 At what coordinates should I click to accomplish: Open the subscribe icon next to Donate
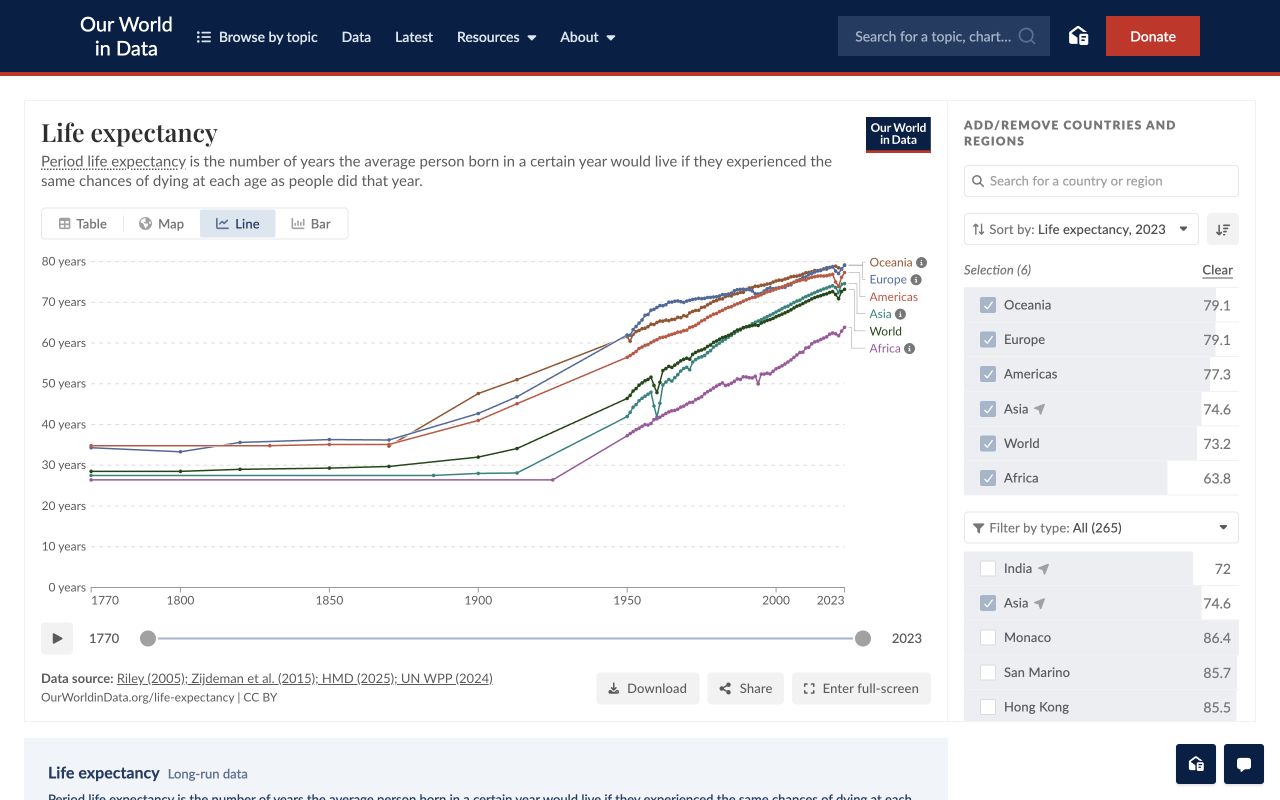[x=1078, y=36]
